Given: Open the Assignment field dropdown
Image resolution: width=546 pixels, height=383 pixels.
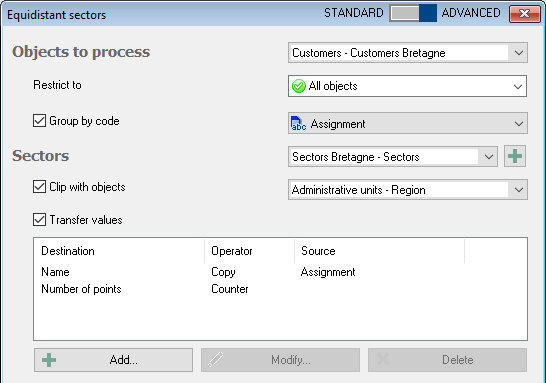Looking at the screenshot, I should pos(408,123).
